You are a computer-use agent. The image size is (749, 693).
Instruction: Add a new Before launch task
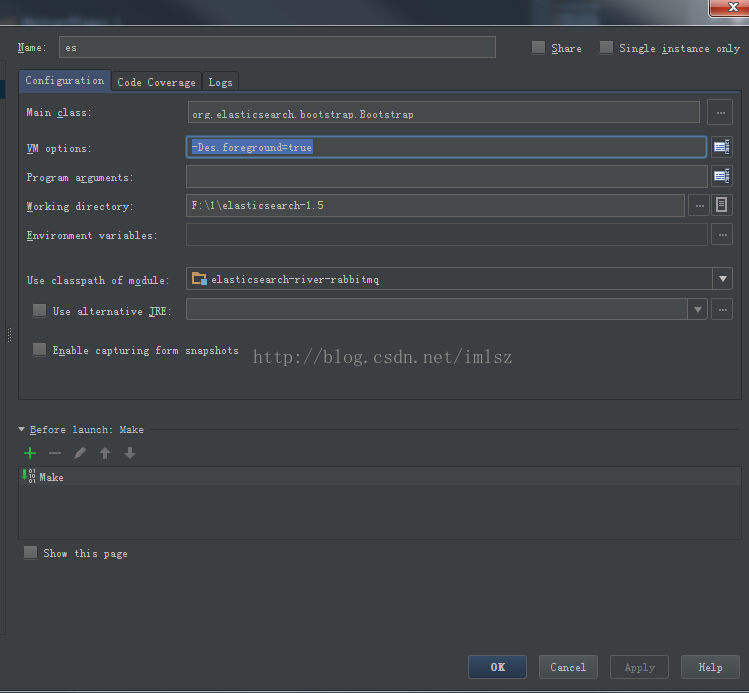30,453
